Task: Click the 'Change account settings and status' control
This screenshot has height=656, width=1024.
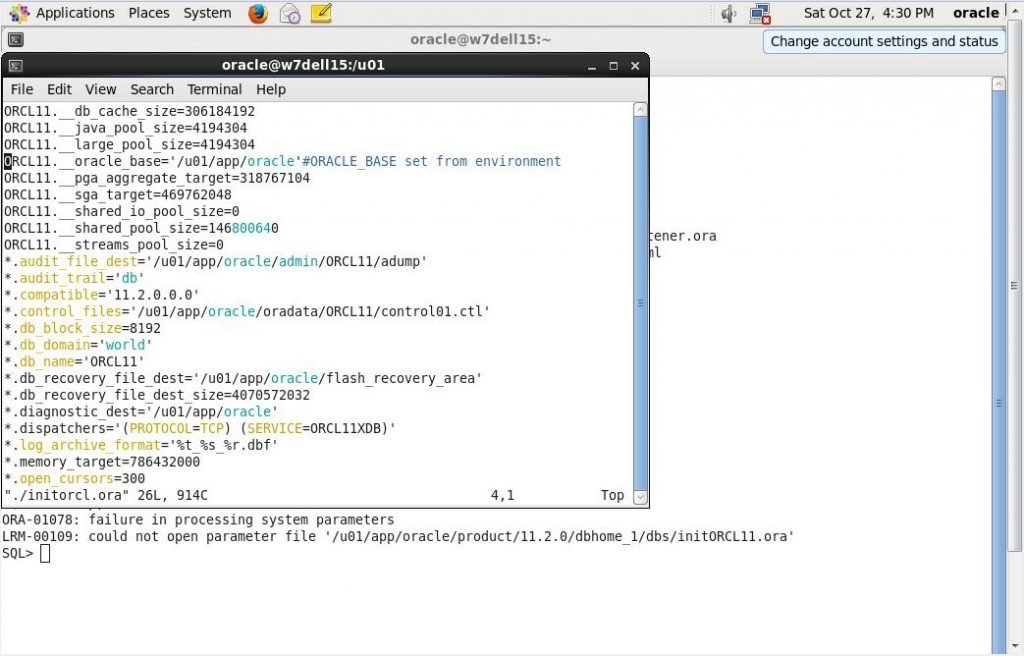Action: coord(882,41)
